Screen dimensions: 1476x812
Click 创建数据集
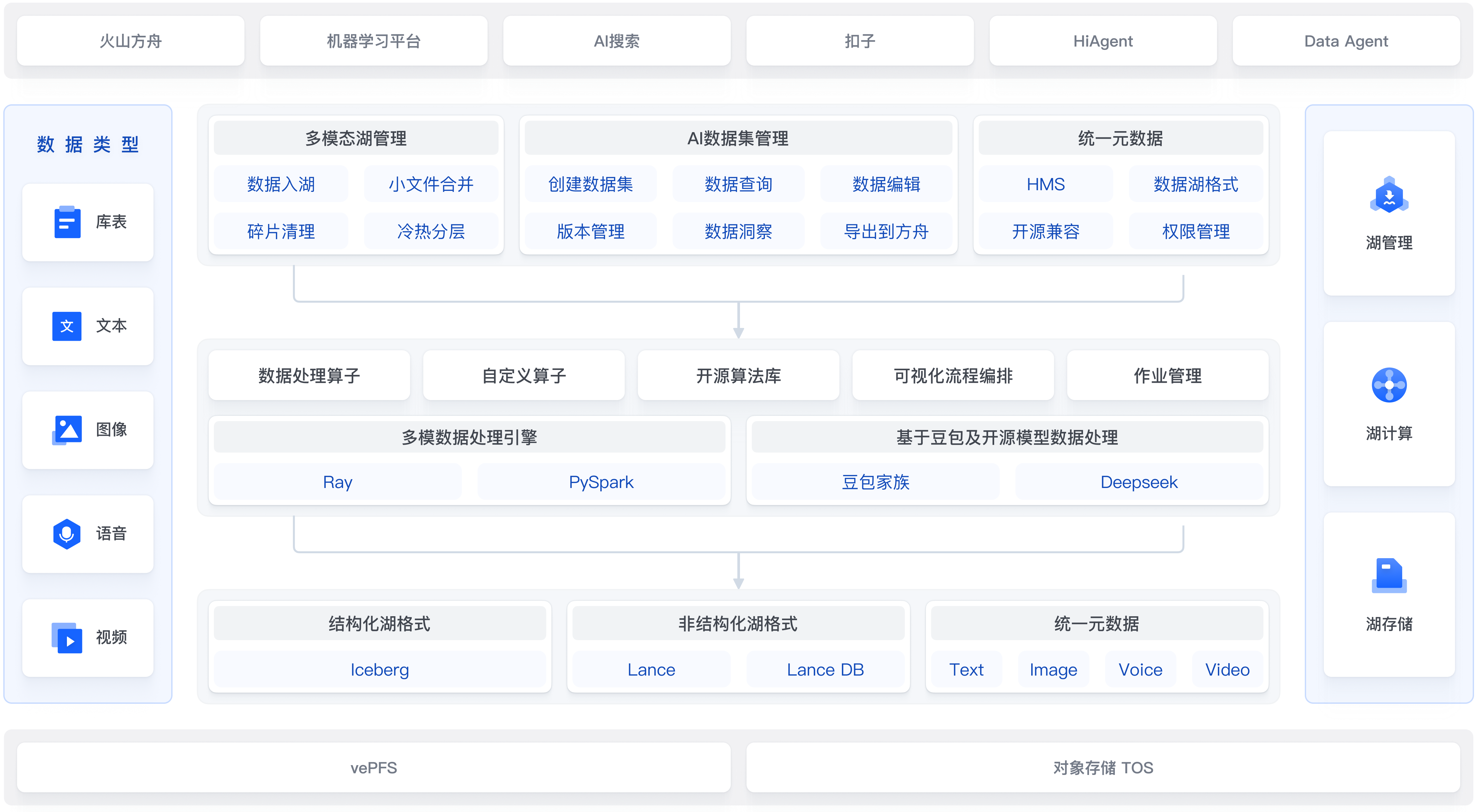point(591,184)
